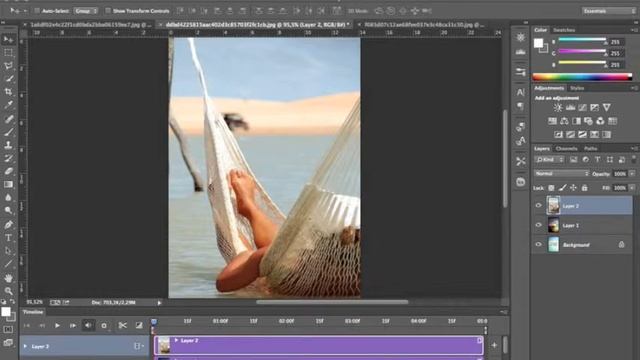Play the timeline video
This screenshot has height=360, width=640.
pos(57,325)
